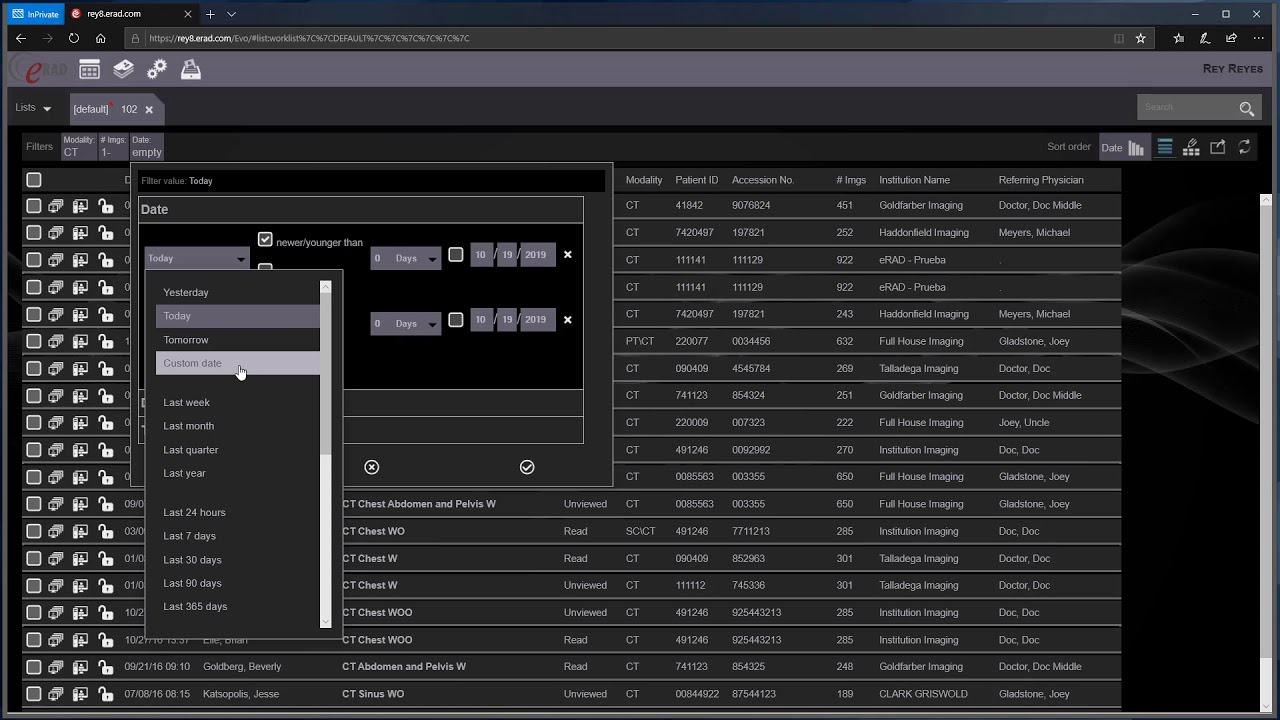Open patient folder icon for accession 9076824 row
The image size is (1280, 720).
click(x=80, y=205)
